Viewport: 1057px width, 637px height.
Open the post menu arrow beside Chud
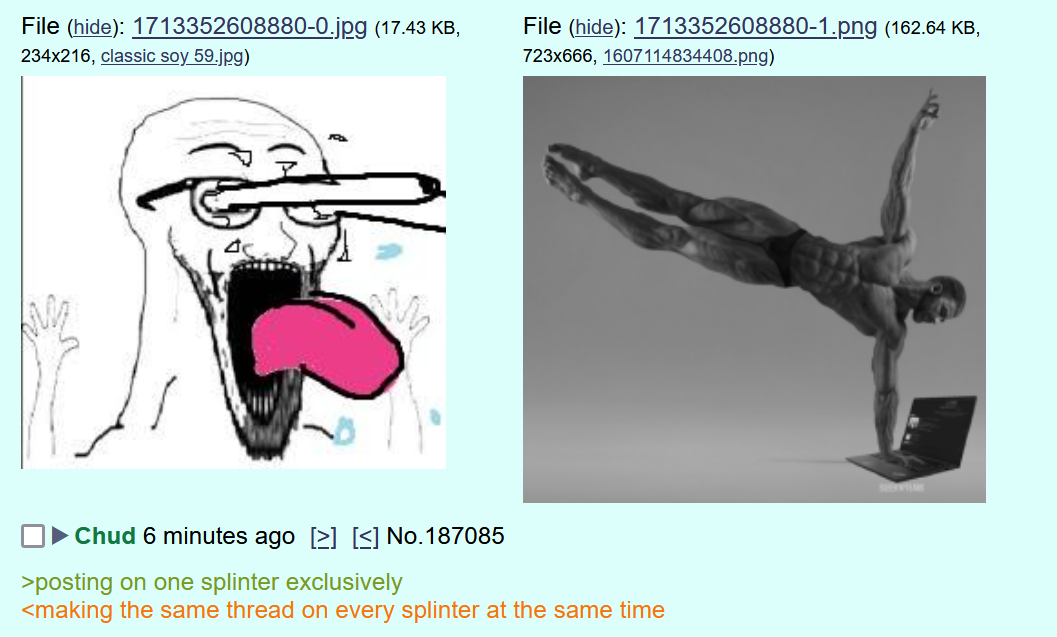click(60, 536)
